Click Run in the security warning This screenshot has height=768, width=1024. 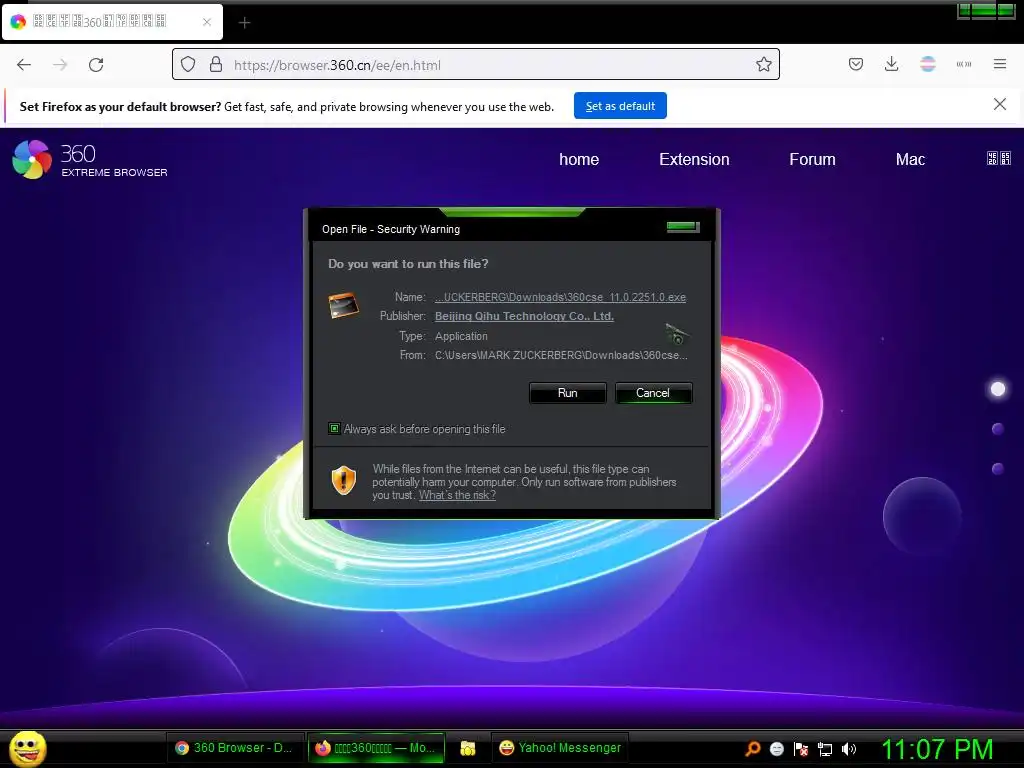(568, 393)
